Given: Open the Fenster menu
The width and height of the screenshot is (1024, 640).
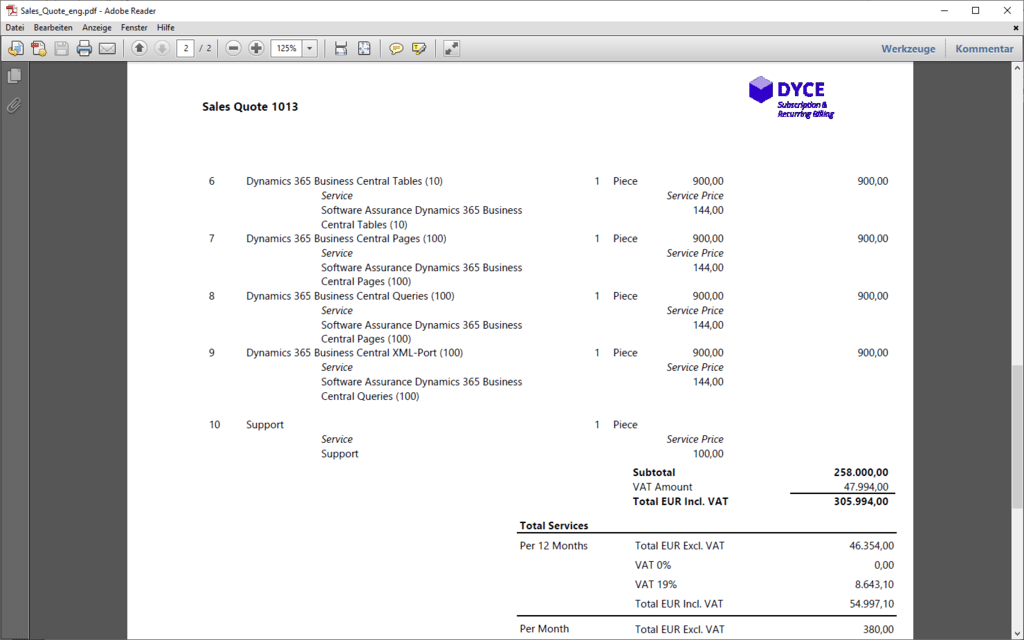Looking at the screenshot, I should (134, 27).
